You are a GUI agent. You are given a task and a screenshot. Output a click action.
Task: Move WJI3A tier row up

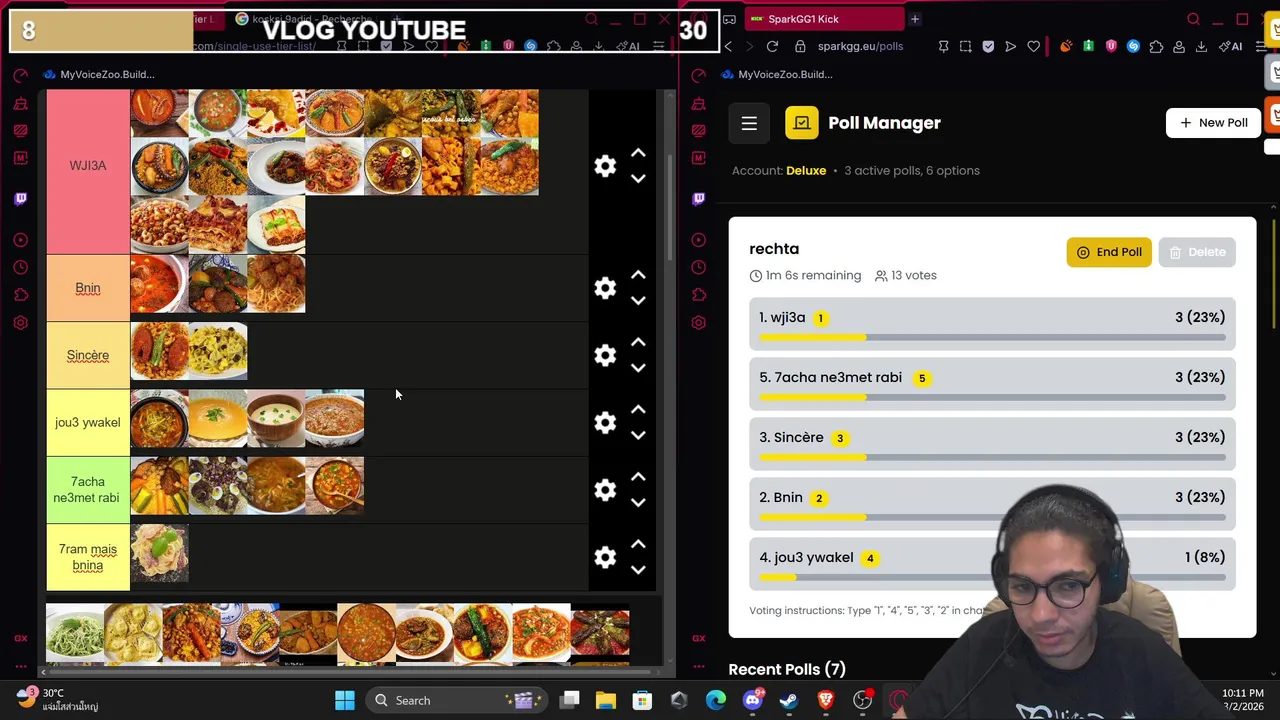pos(638,154)
